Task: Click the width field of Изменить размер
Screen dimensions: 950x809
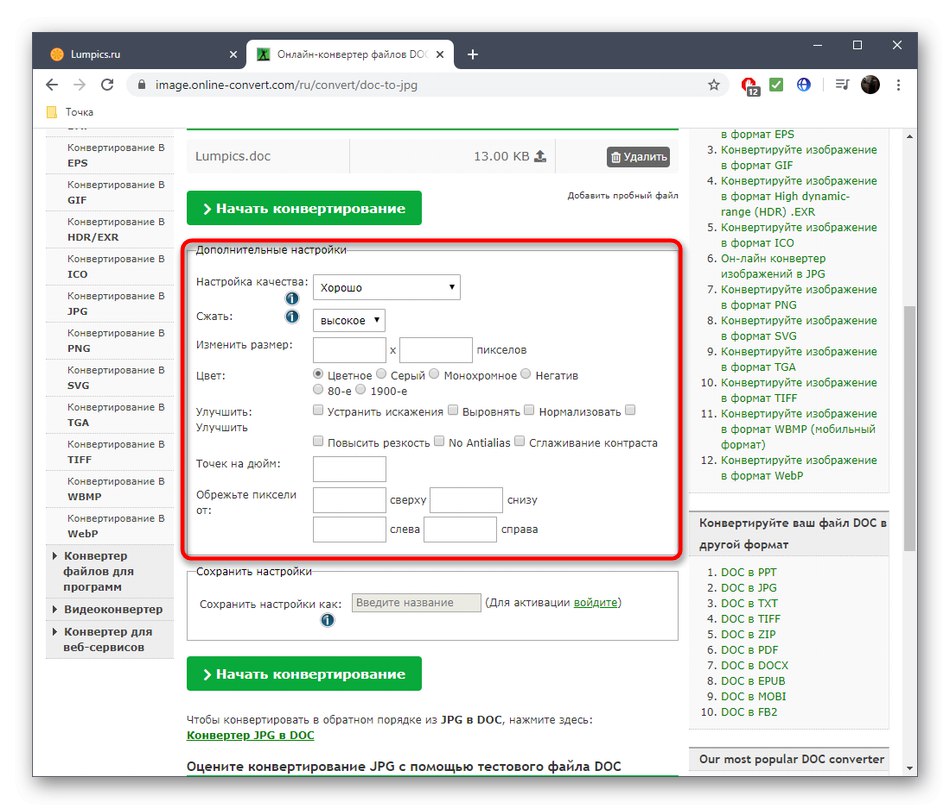Action: [350, 350]
